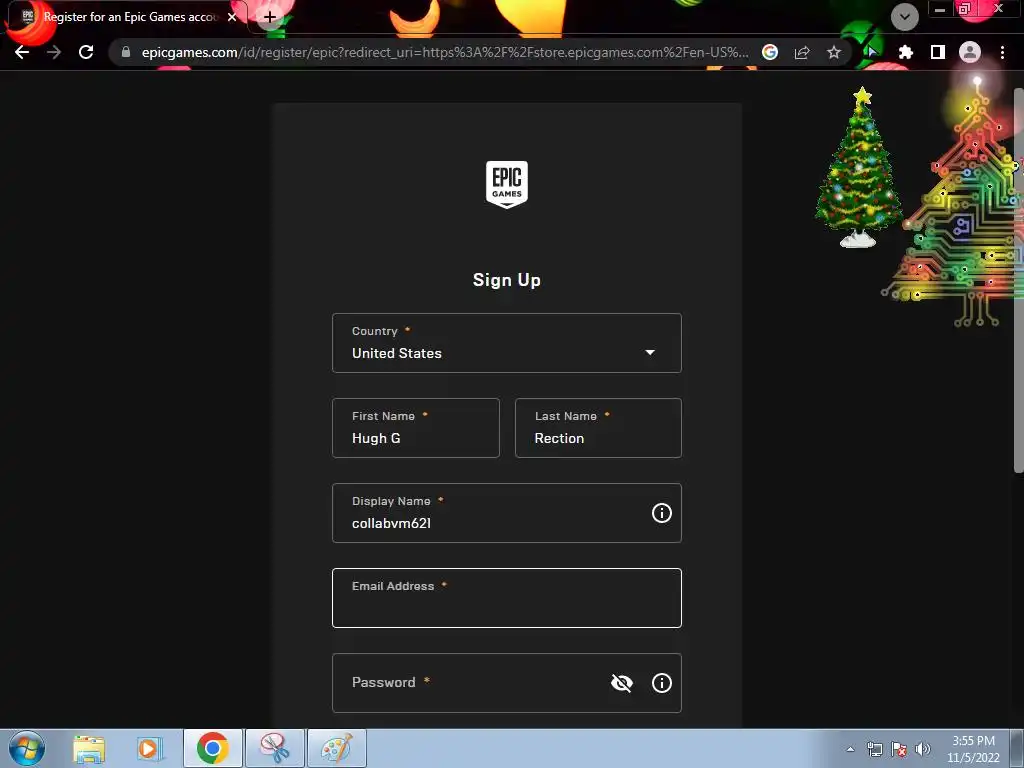Image resolution: width=1024 pixels, height=768 pixels.
Task: Open tab search chevron button
Action: click(904, 17)
